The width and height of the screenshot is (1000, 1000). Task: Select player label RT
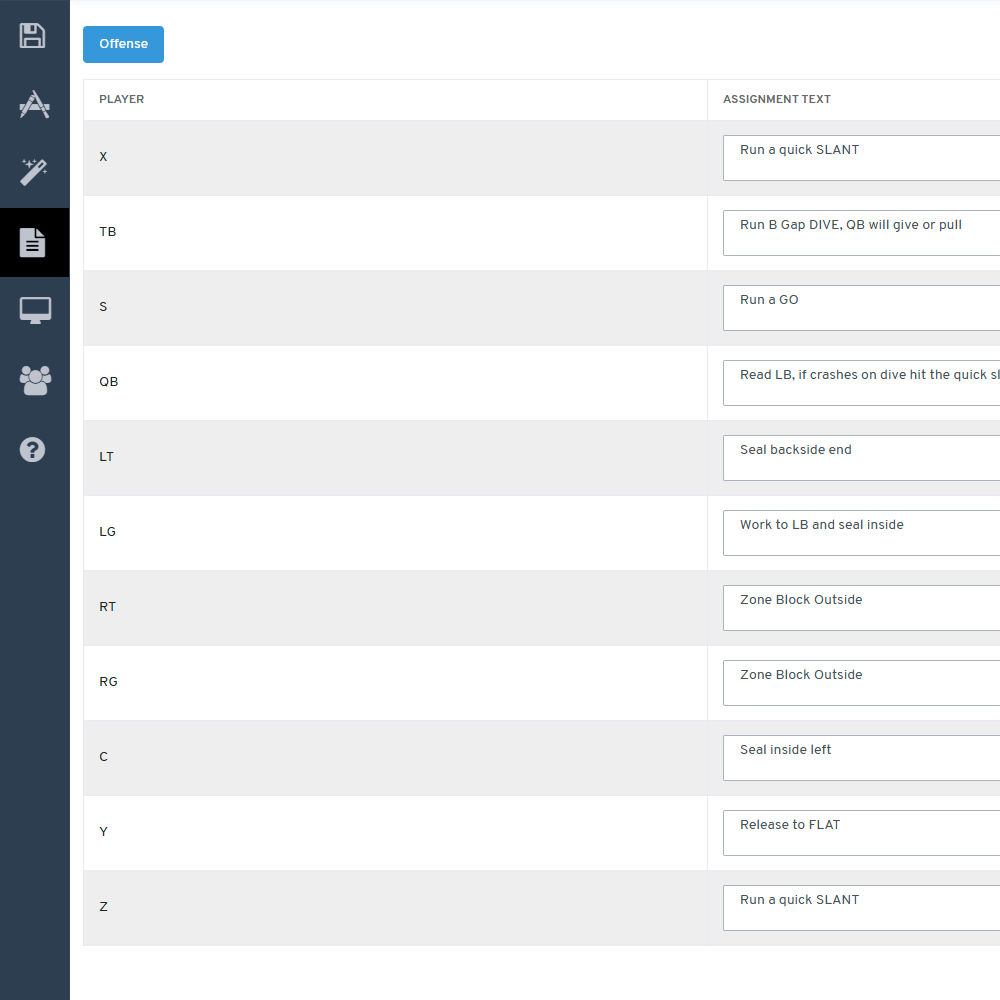point(107,607)
